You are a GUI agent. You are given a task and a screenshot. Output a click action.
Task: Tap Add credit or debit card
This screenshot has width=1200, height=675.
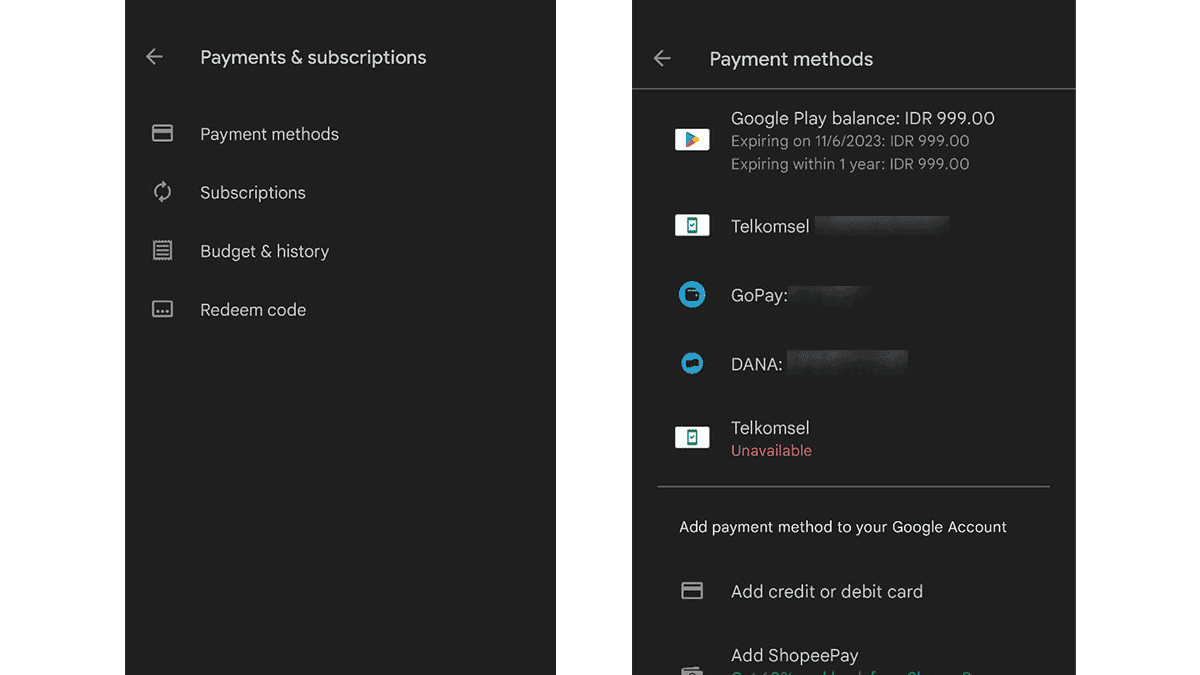tap(826, 592)
